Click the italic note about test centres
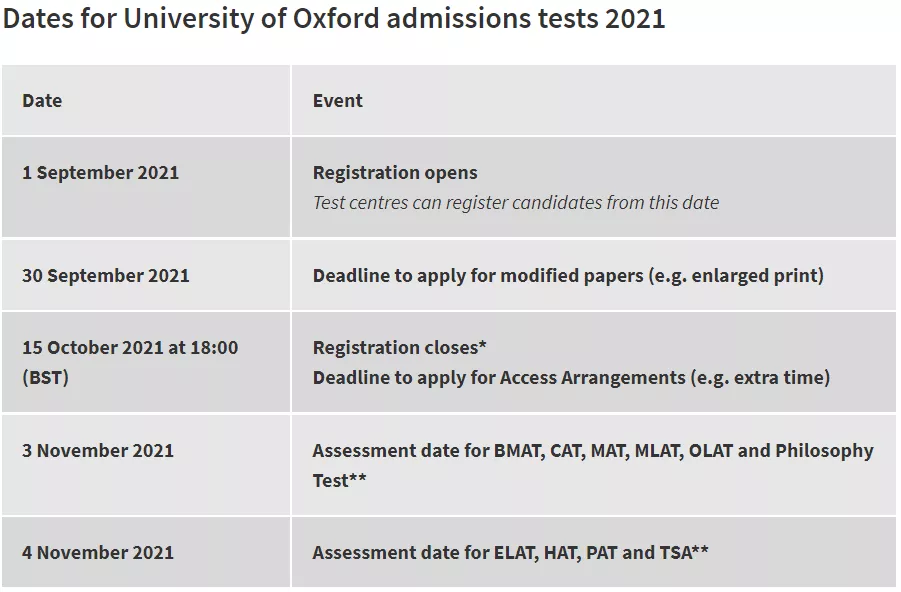The height and width of the screenshot is (592, 901). tap(516, 203)
